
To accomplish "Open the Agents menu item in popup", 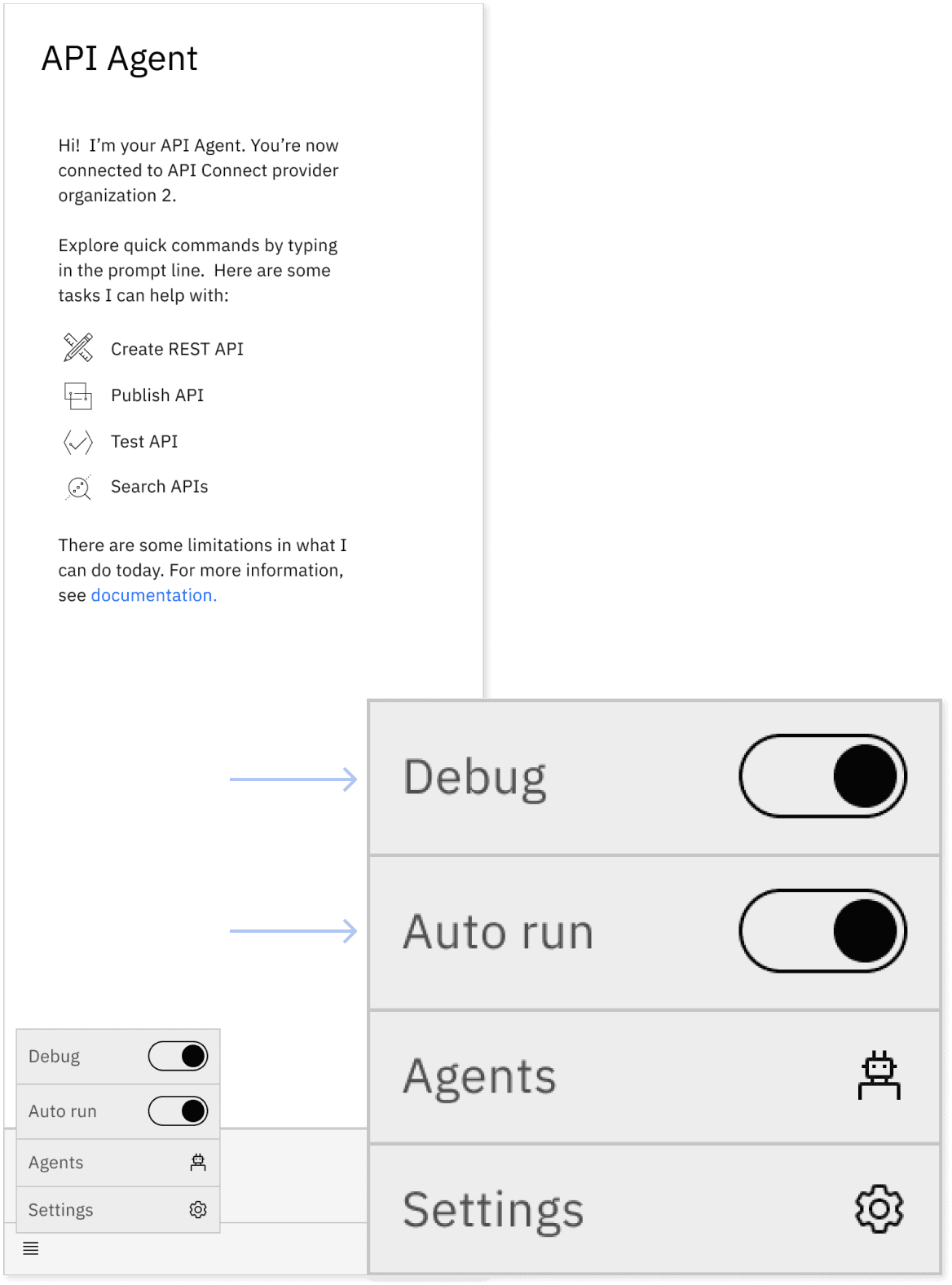I will coord(118,1163).
